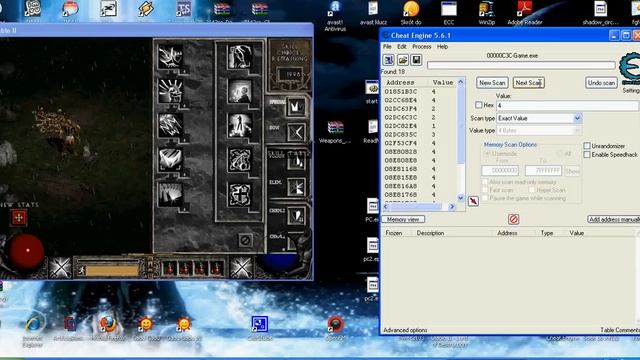Viewport: 640px width, 360px height.
Task: Open the Value type dropdown
Action: 539,131
